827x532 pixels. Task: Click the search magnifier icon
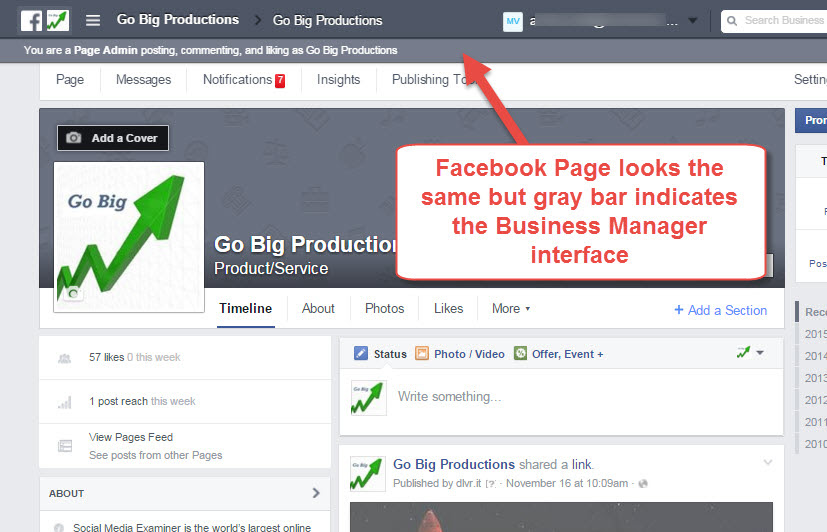point(732,21)
